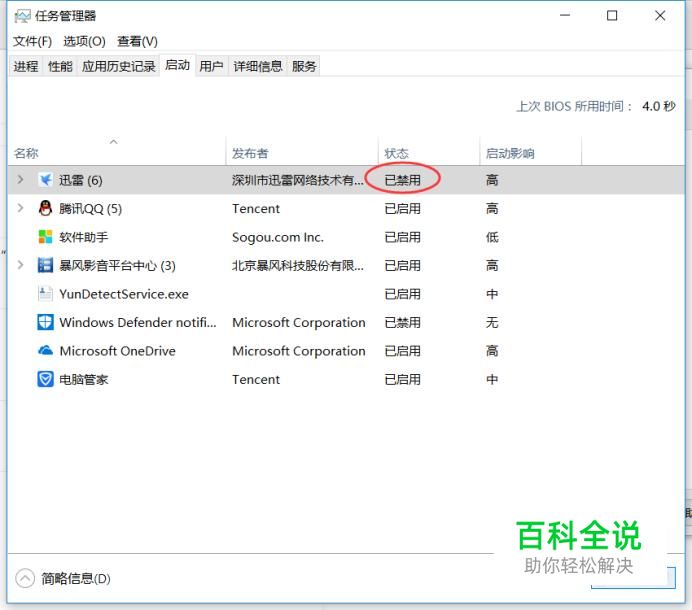Viewport: 692px width, 610px height.
Task: Select the Microsoft OneDrive row name
Action: 117,351
